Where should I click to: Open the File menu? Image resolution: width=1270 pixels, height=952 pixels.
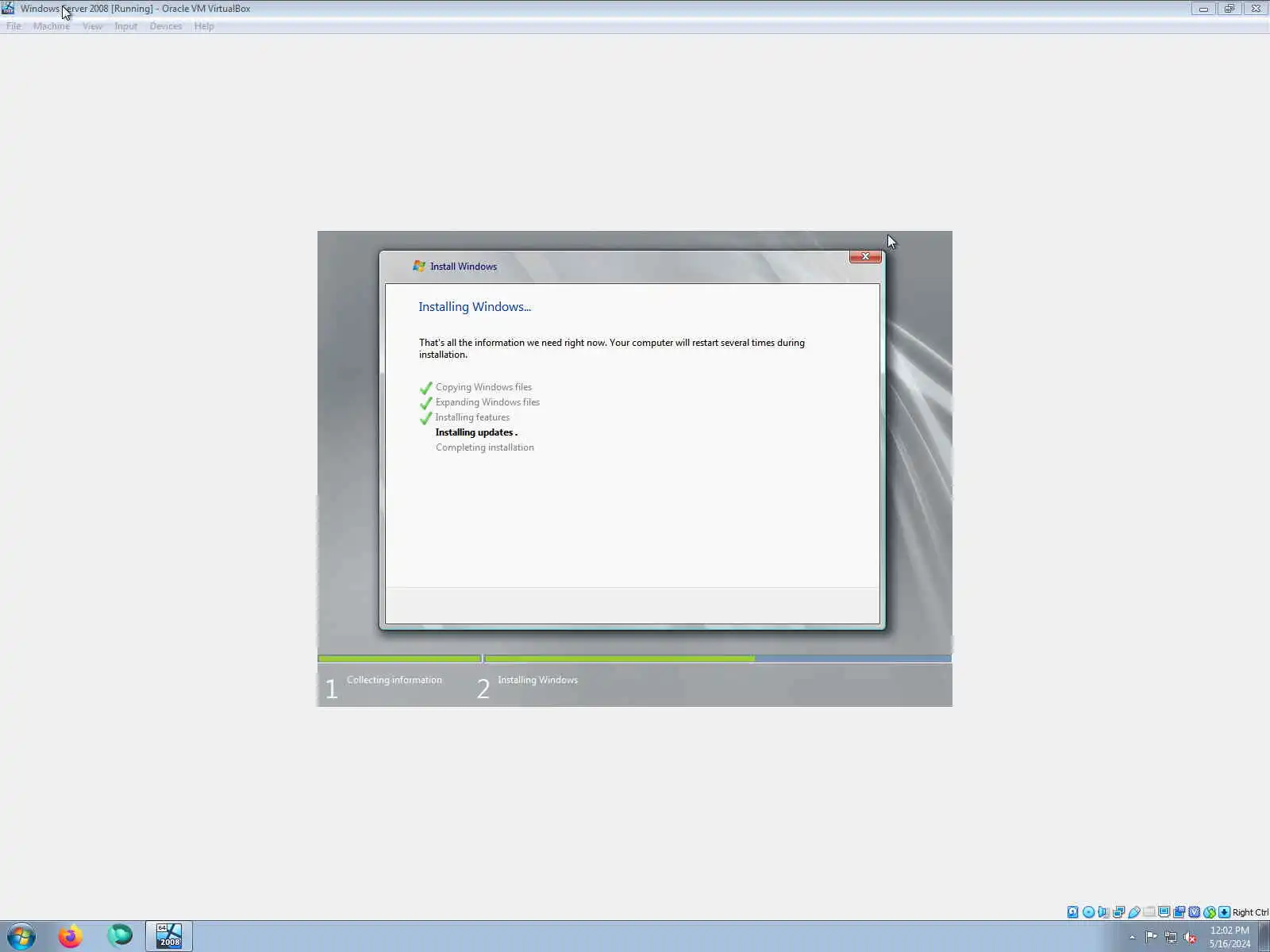pyautogui.click(x=13, y=26)
